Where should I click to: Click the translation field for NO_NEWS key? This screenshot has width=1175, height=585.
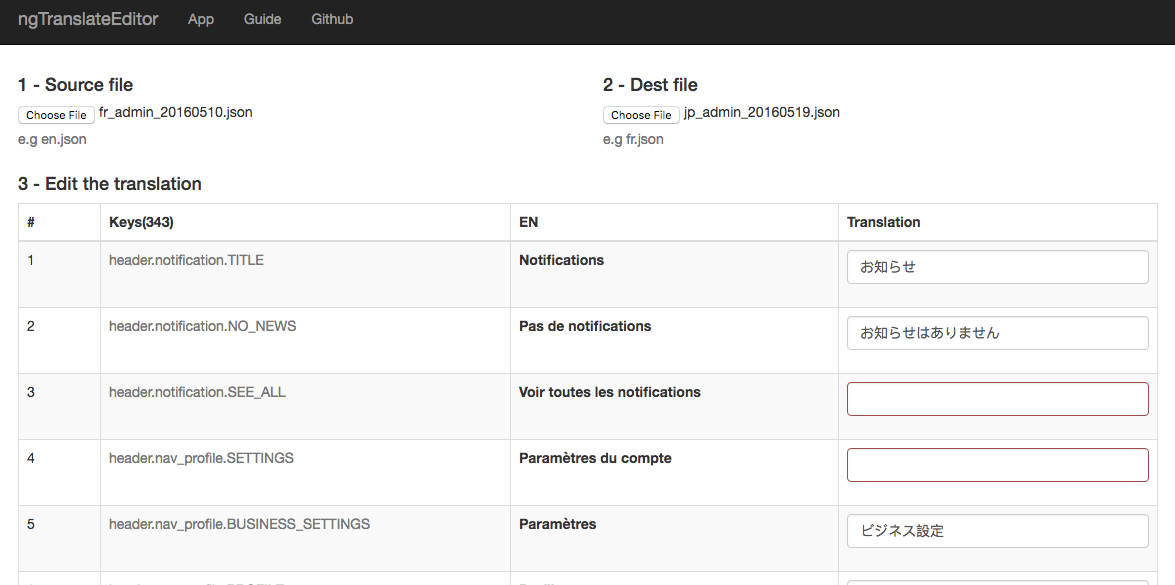997,332
